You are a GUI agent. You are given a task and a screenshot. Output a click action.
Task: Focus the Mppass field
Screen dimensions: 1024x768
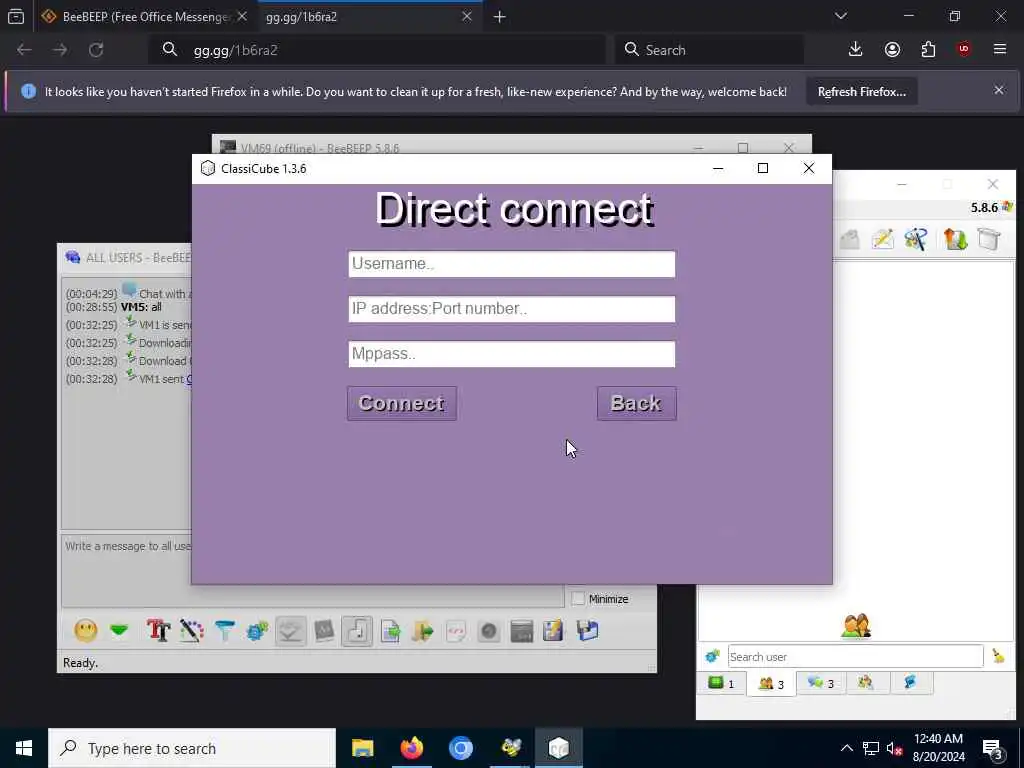(x=511, y=354)
